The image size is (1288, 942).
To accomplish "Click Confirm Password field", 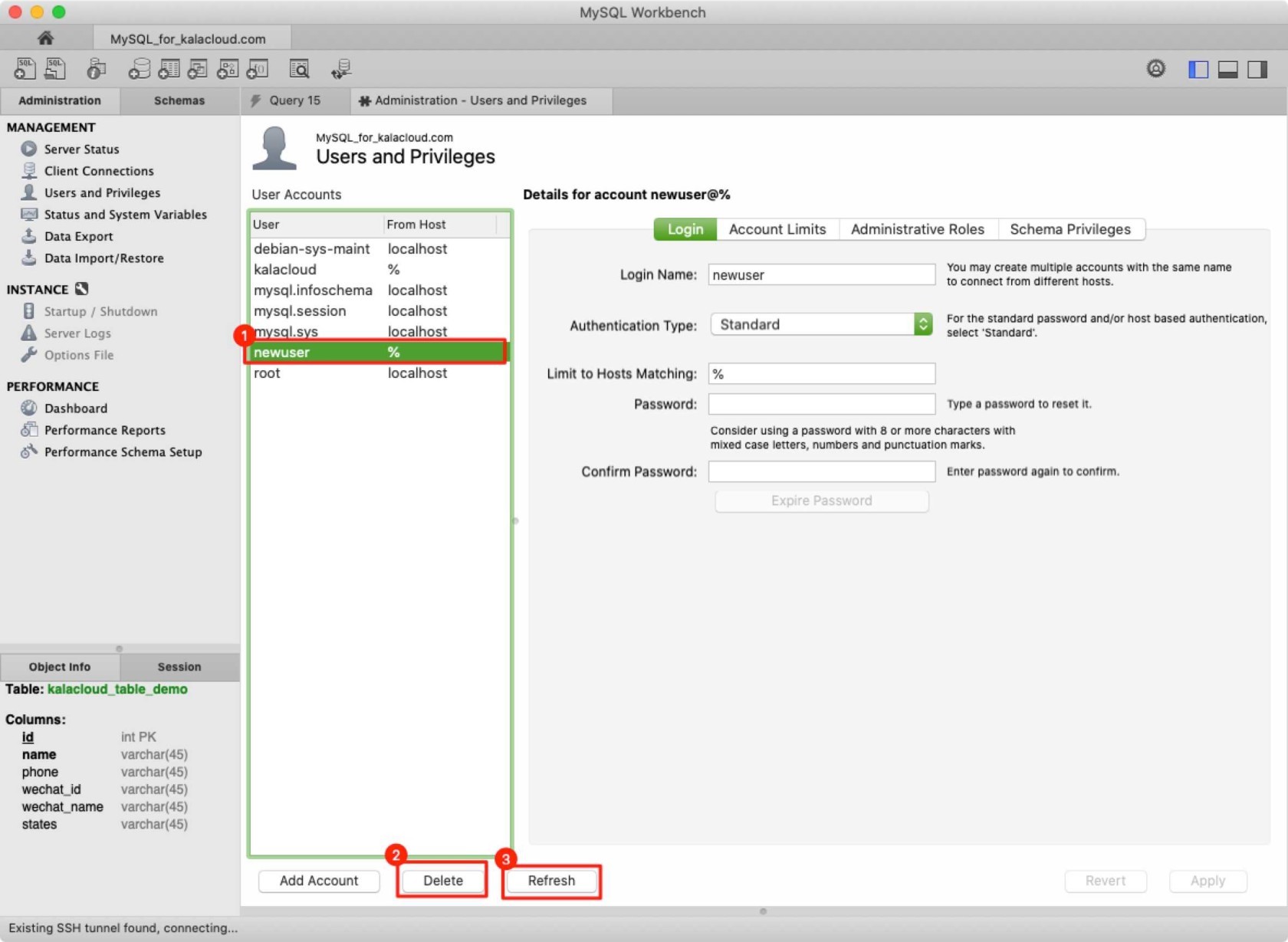I will (821, 471).
